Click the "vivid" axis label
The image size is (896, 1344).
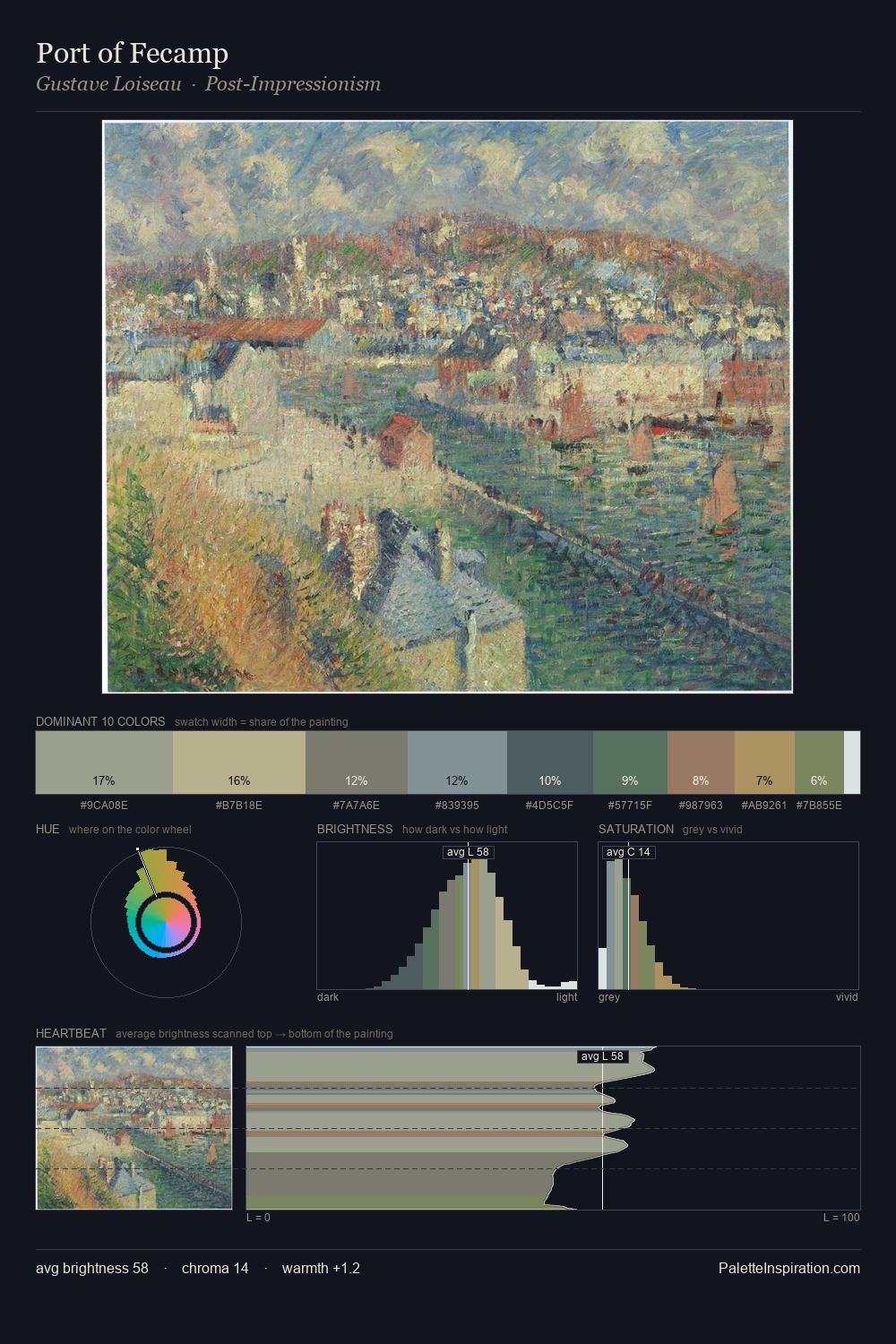click(847, 997)
